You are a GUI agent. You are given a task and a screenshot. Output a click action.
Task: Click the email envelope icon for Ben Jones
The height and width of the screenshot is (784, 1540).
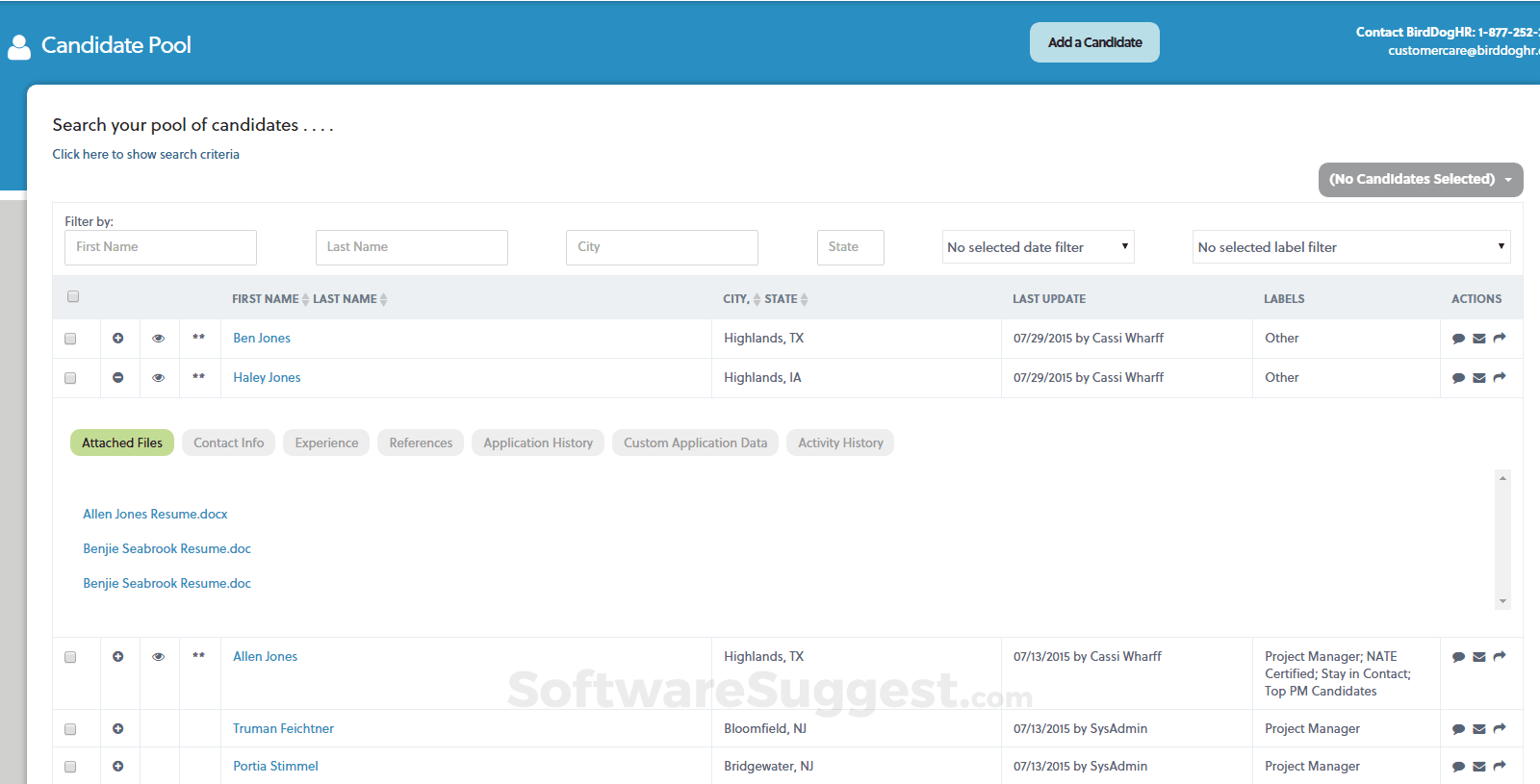1479,339
